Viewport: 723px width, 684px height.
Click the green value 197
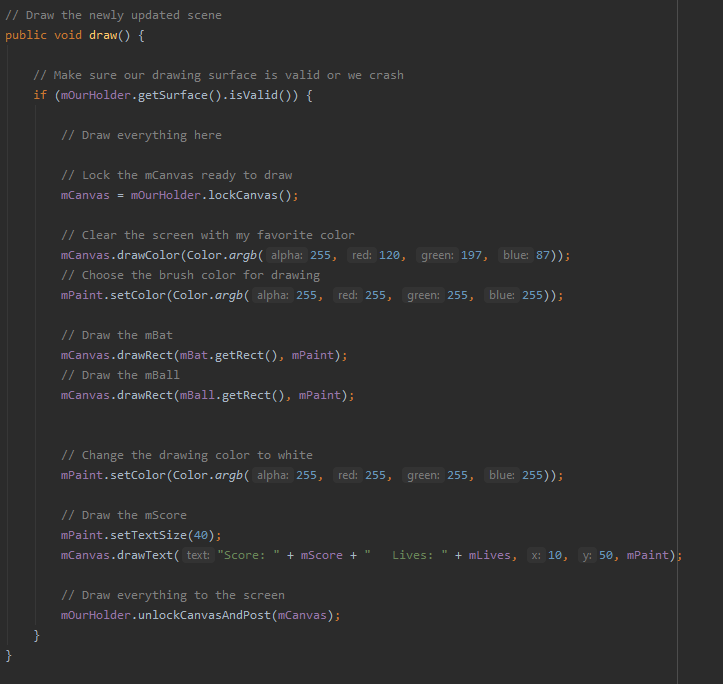471,255
